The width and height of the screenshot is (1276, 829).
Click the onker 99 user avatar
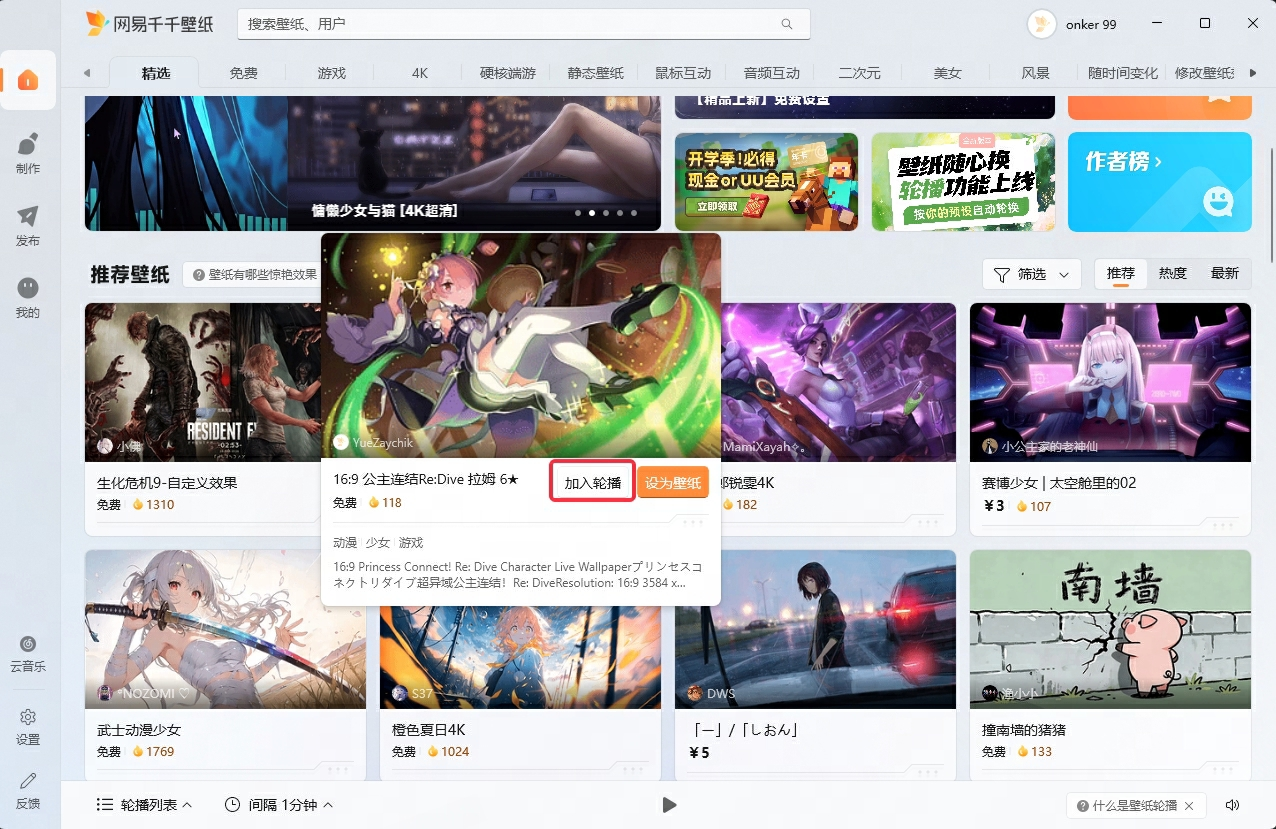pyautogui.click(x=1042, y=24)
